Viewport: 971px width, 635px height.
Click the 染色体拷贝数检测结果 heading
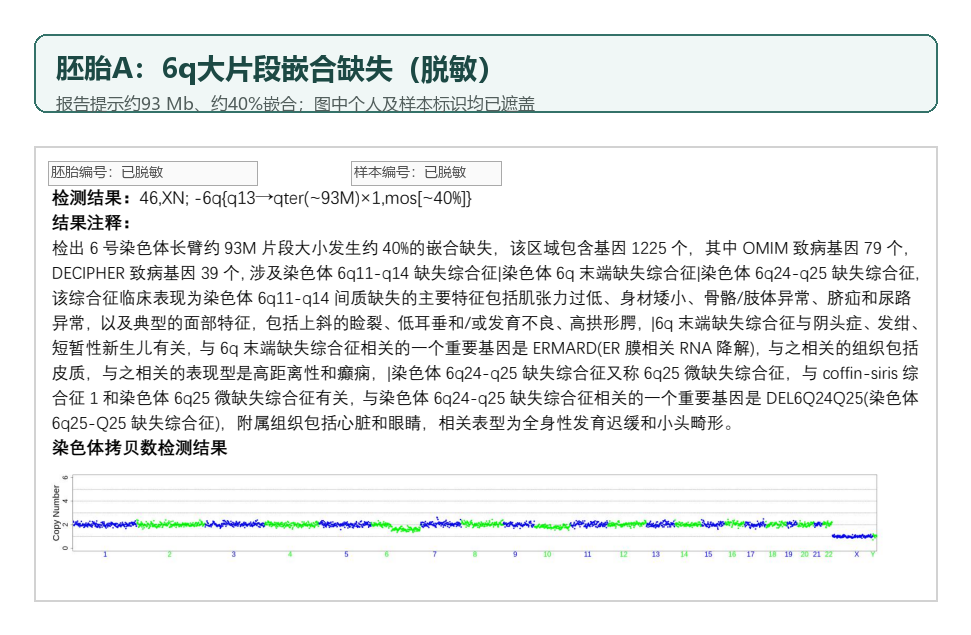click(x=139, y=448)
